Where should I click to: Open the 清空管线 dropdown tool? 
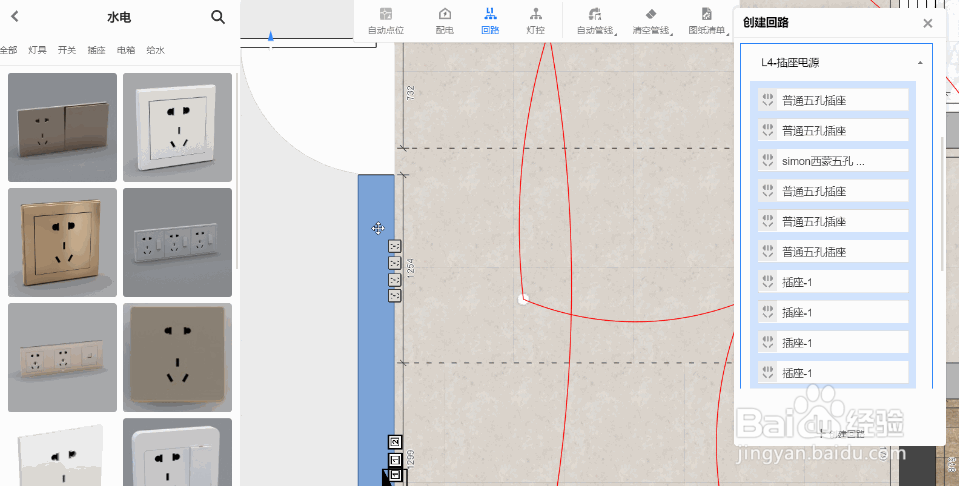coord(651,21)
